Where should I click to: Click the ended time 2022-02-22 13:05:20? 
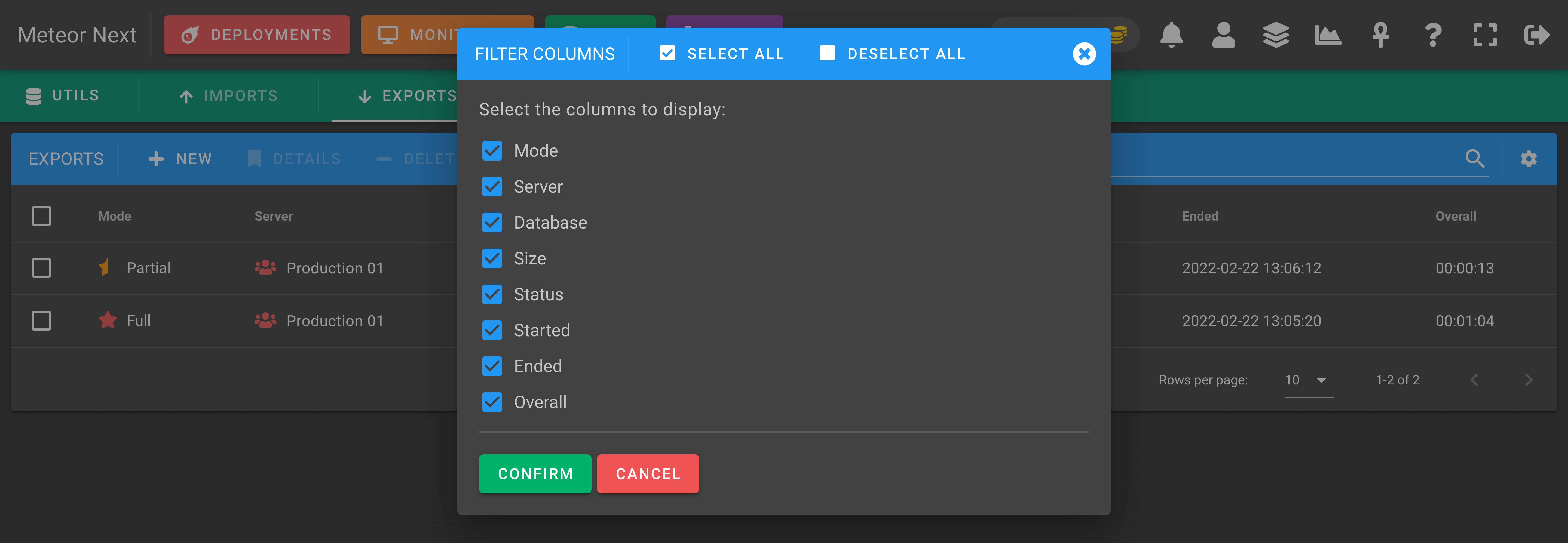point(1251,320)
